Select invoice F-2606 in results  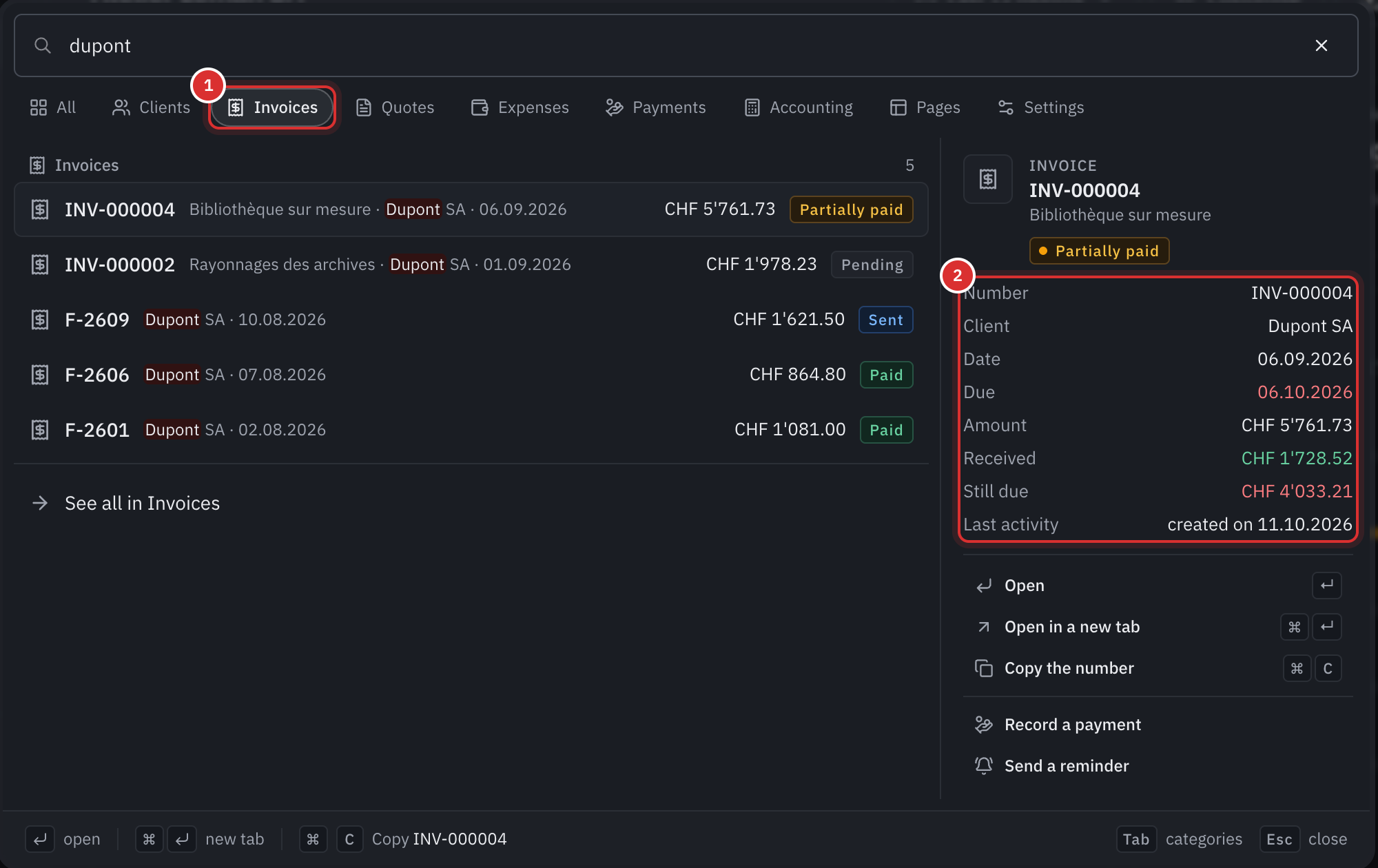(471, 375)
